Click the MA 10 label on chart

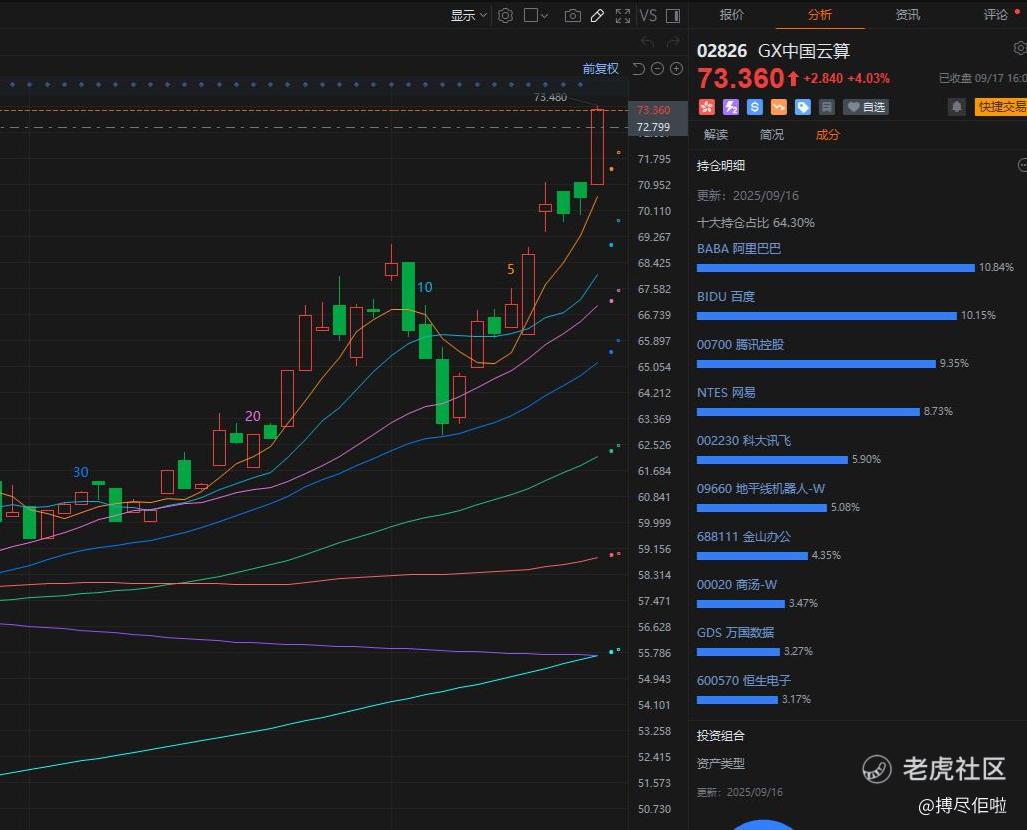(424, 287)
